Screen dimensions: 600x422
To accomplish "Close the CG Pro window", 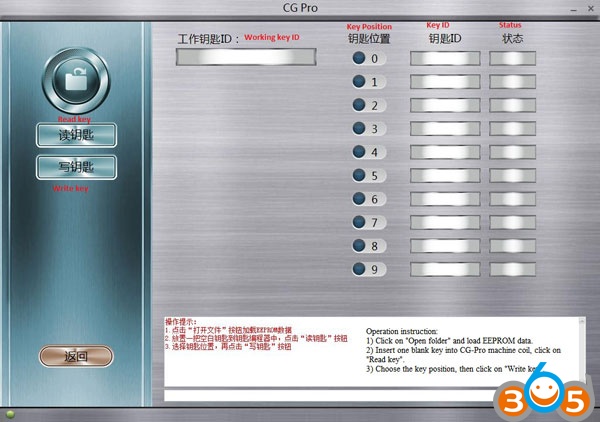I will click(591, 8).
